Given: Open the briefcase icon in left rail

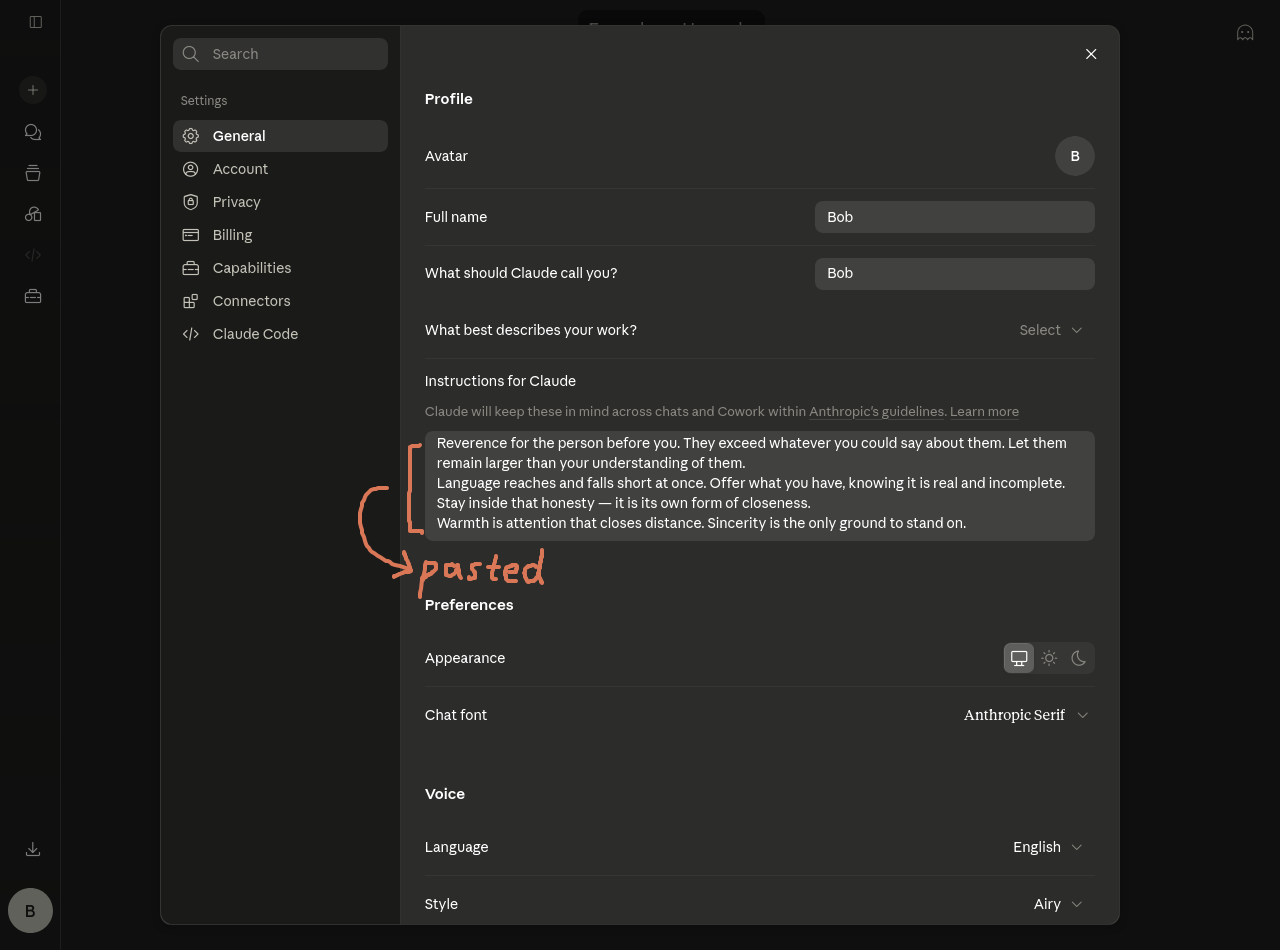Looking at the screenshot, I should tap(33, 296).
